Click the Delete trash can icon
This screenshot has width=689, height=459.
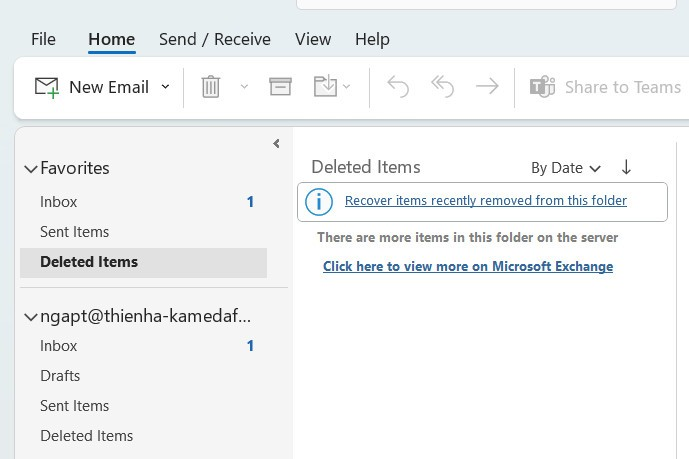coord(210,87)
